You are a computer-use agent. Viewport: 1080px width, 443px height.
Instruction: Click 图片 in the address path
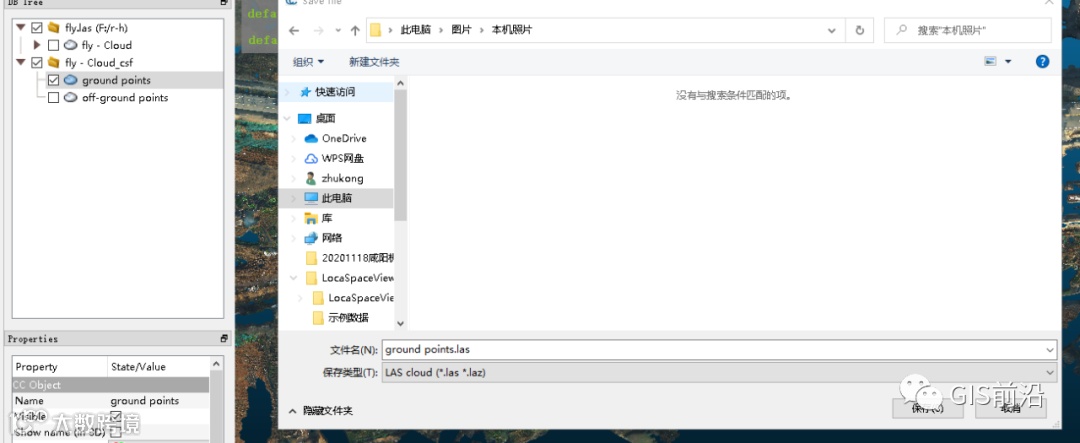point(461,30)
